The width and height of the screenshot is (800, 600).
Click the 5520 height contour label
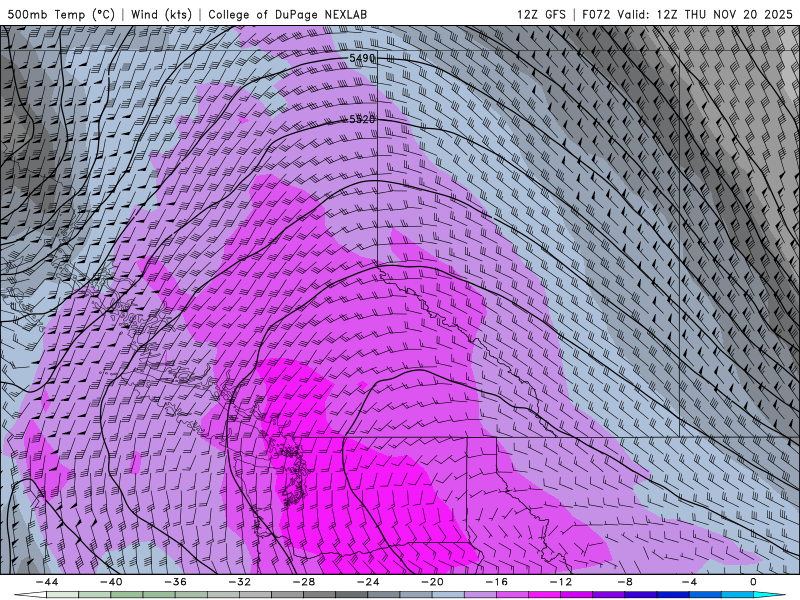tap(362, 119)
